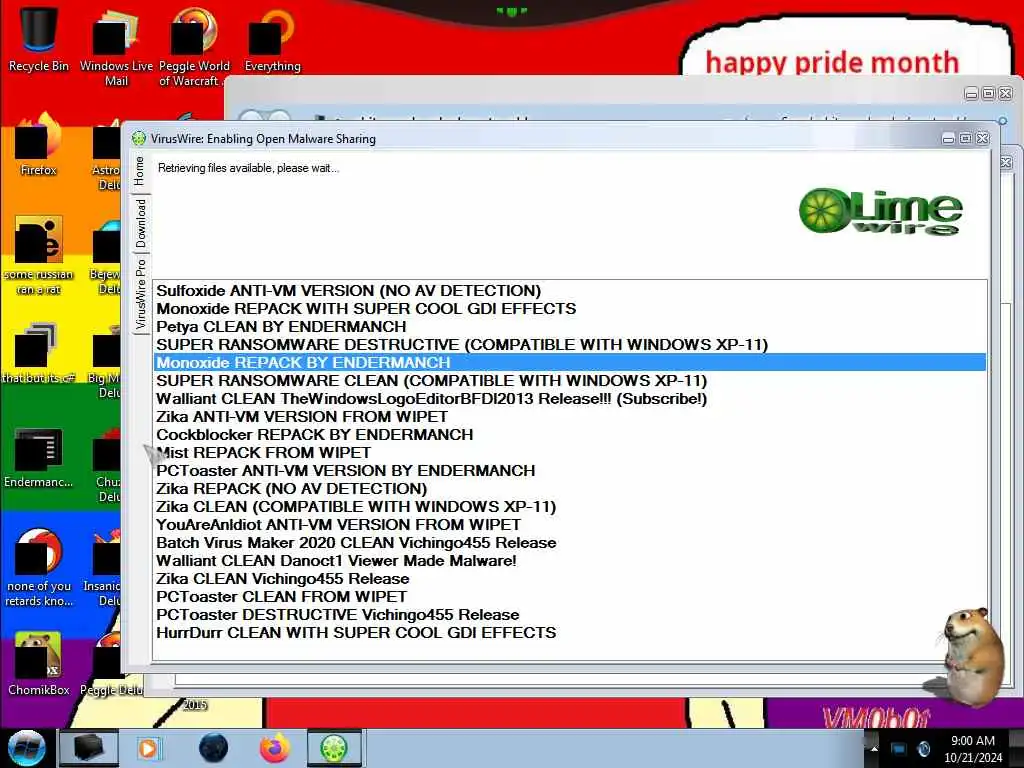Switch to the Home vertical tab
This screenshot has height=768, width=1024.
coord(140,172)
